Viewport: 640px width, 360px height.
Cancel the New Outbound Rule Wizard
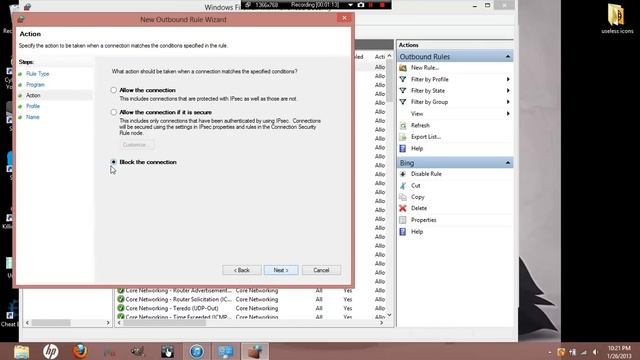(321, 270)
